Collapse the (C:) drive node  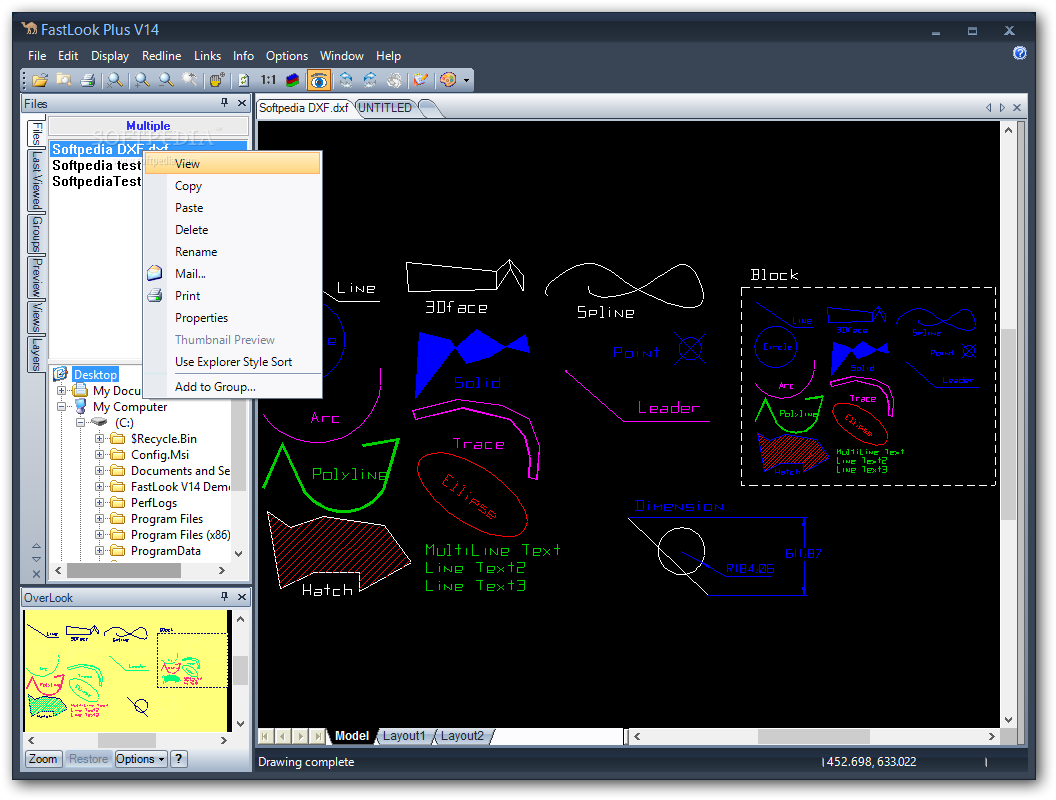pos(80,423)
